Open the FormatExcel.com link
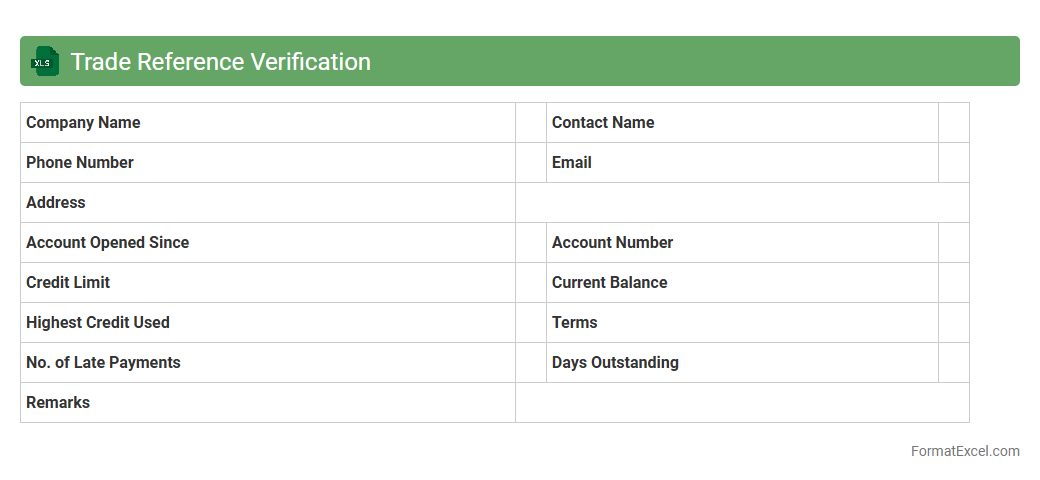1040x480 pixels. pyautogui.click(x=964, y=451)
